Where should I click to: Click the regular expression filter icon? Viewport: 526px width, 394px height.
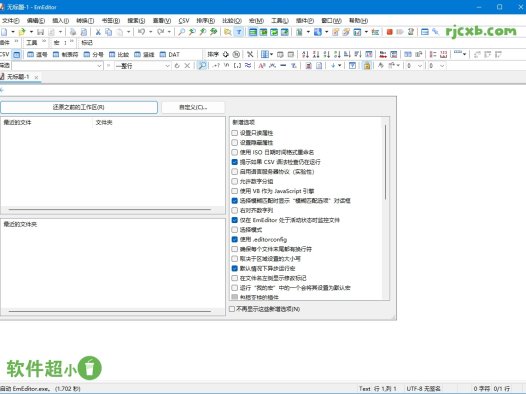click(x=216, y=66)
